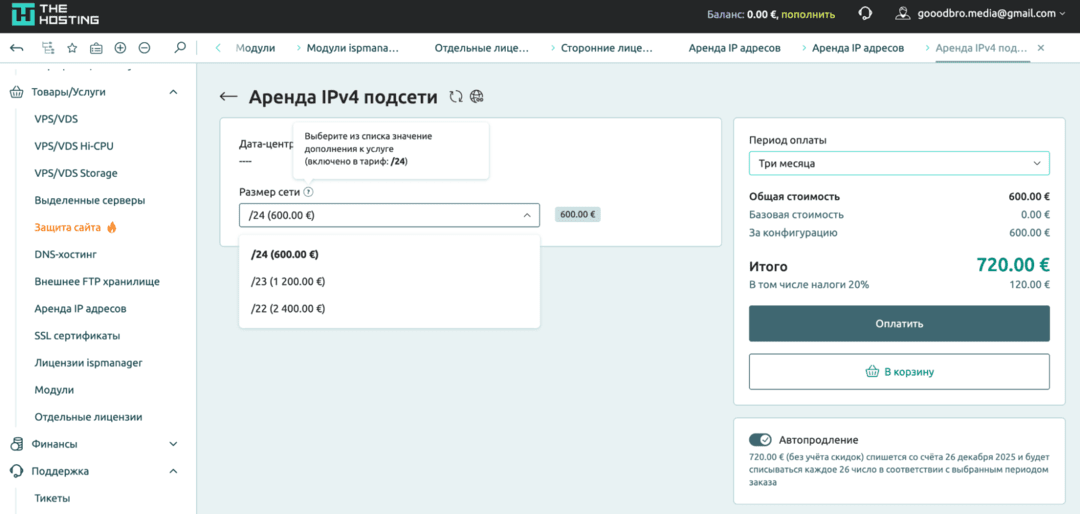This screenshot has width=1080, height=514.
Task: Open VPS/VDS in sidebar
Action: pos(56,119)
